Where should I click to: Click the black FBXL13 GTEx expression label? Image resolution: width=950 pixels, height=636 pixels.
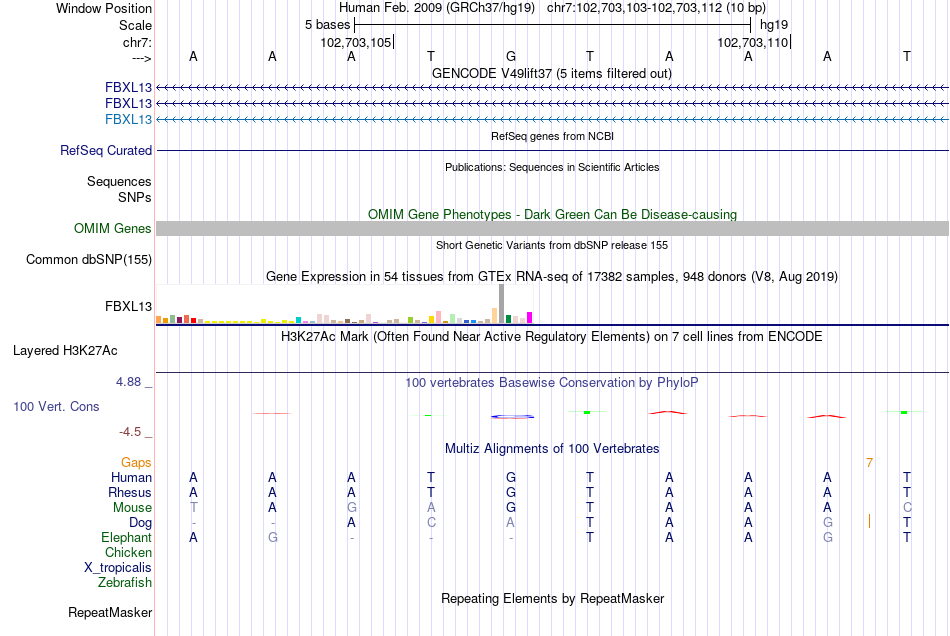pos(128,306)
